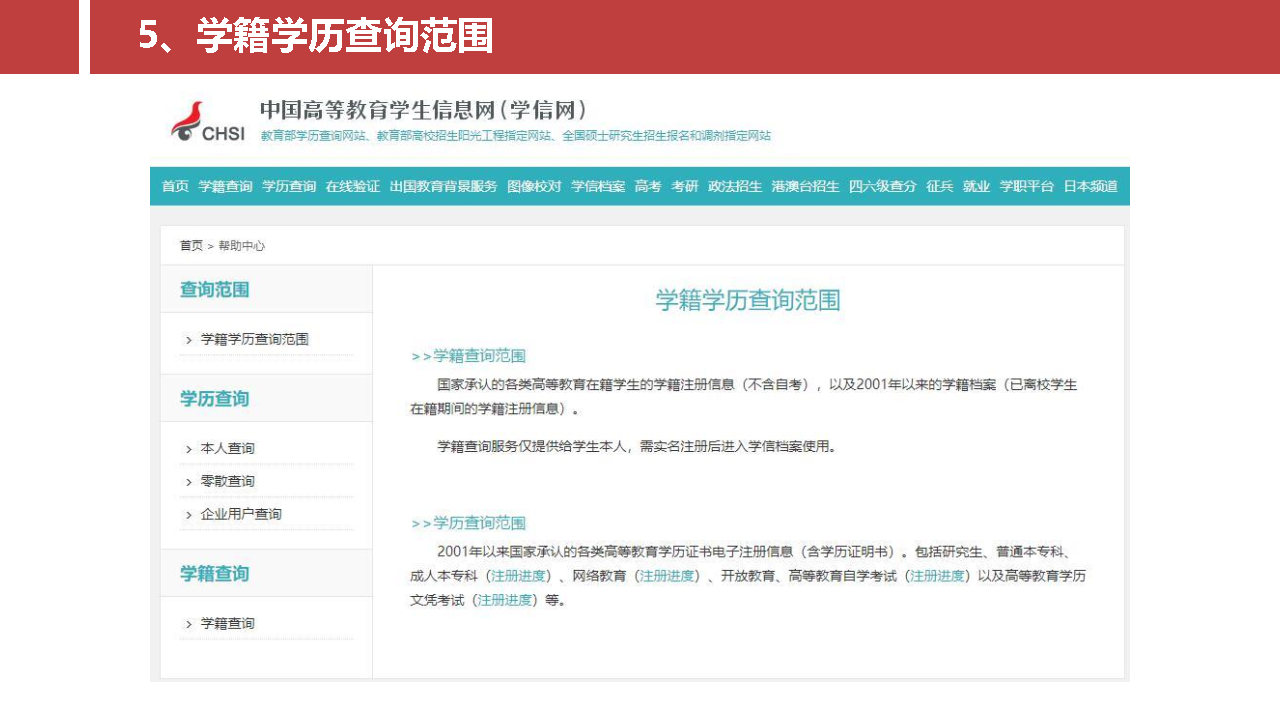The height and width of the screenshot is (720, 1280).
Task: Click 注册进度 link after 高等教育自学考试
Action: click(937, 576)
